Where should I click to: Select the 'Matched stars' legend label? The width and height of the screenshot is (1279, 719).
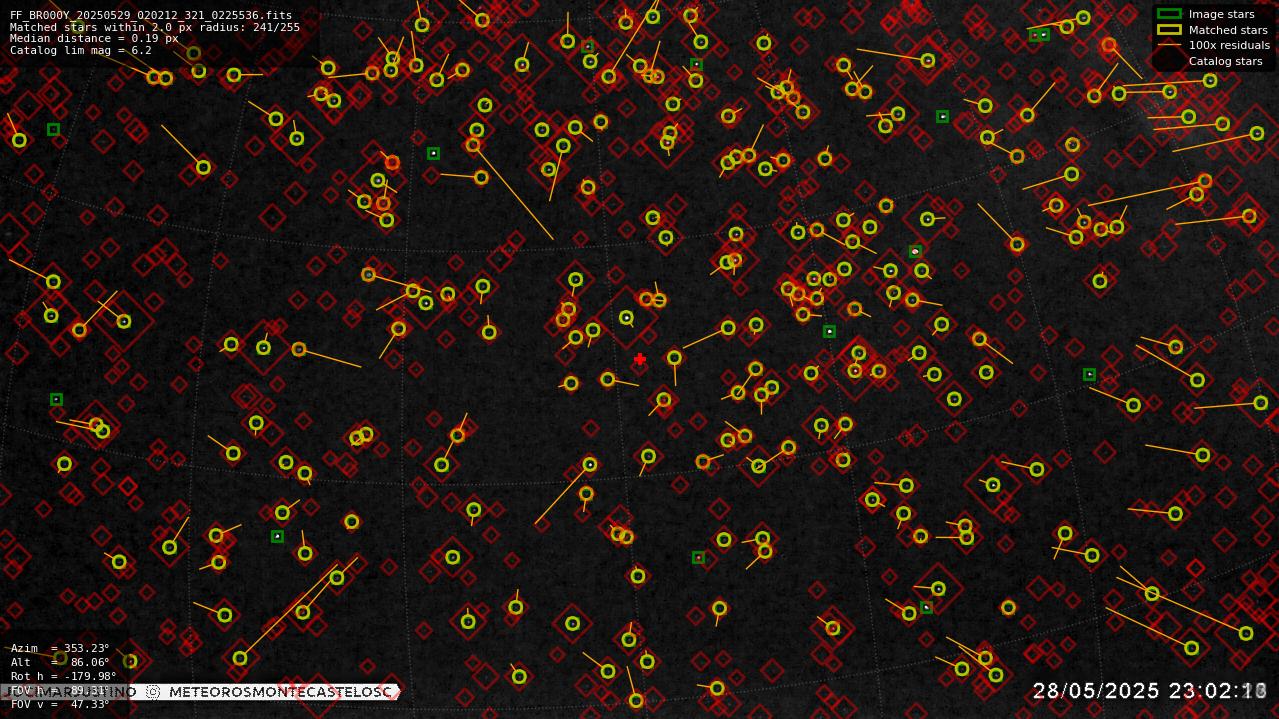click(1228, 30)
